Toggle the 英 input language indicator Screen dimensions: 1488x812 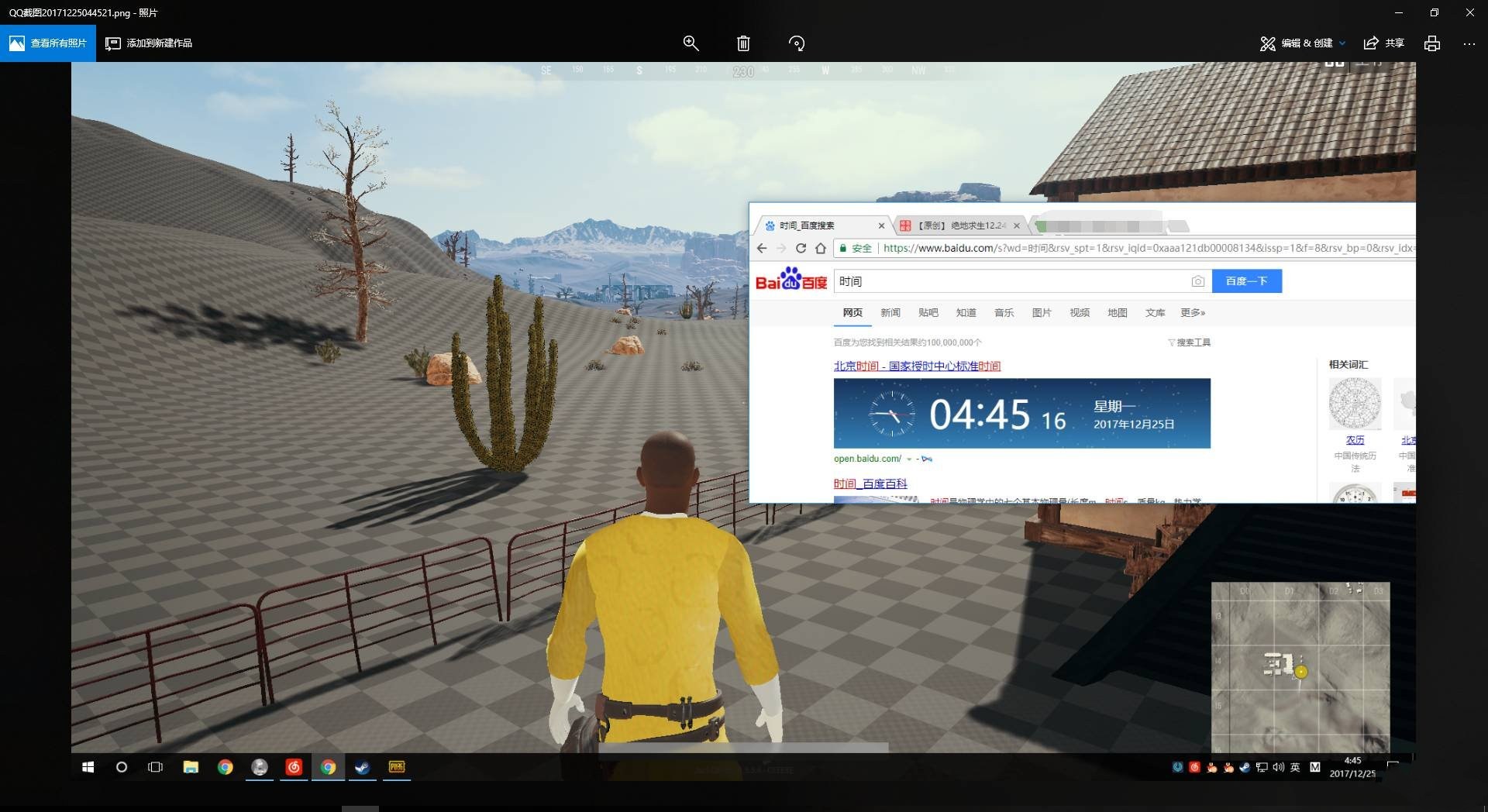point(1295,767)
